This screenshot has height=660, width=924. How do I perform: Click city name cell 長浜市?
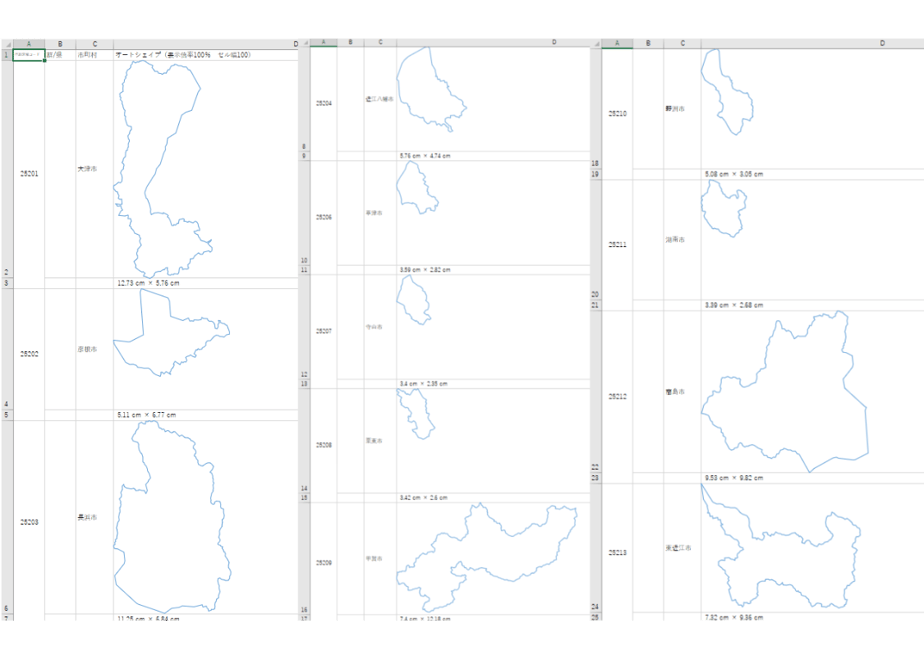[94, 517]
